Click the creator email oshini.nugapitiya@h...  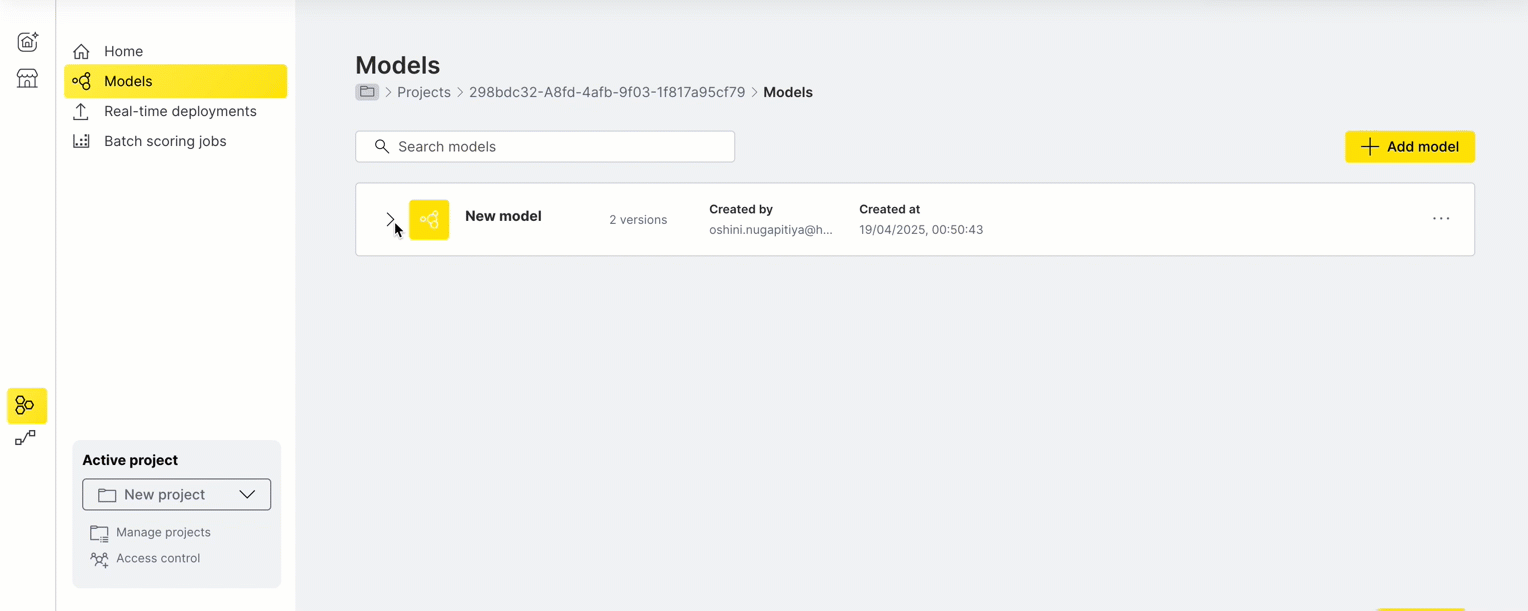coord(771,230)
